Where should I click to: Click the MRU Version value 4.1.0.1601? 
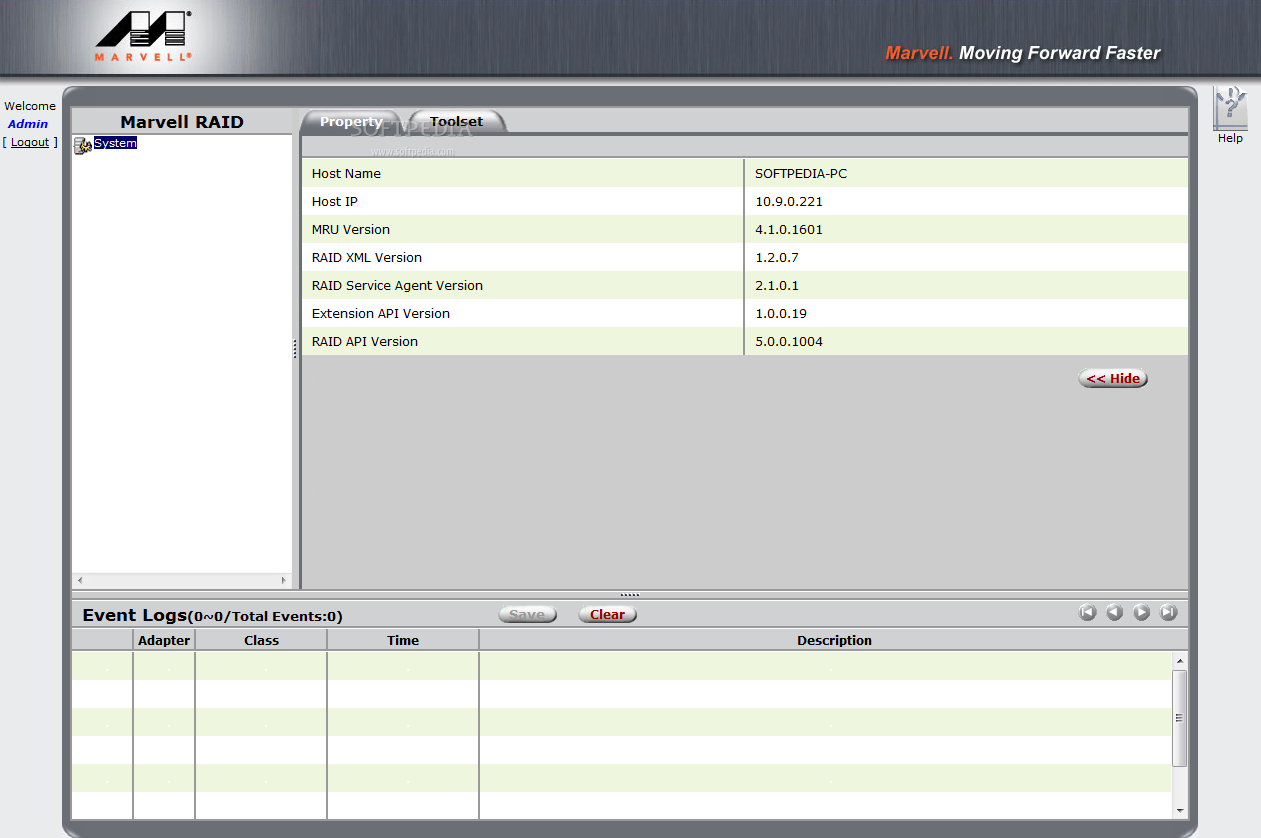(x=789, y=229)
